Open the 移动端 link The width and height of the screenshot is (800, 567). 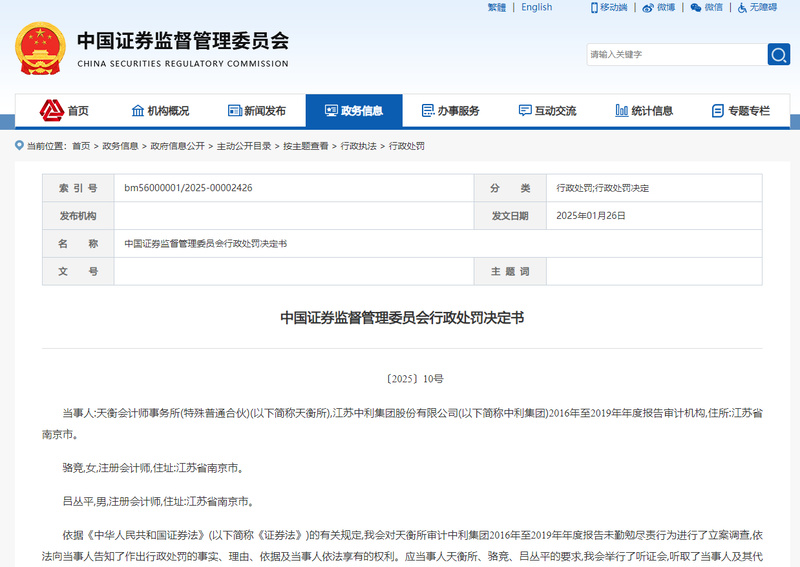(613, 7)
